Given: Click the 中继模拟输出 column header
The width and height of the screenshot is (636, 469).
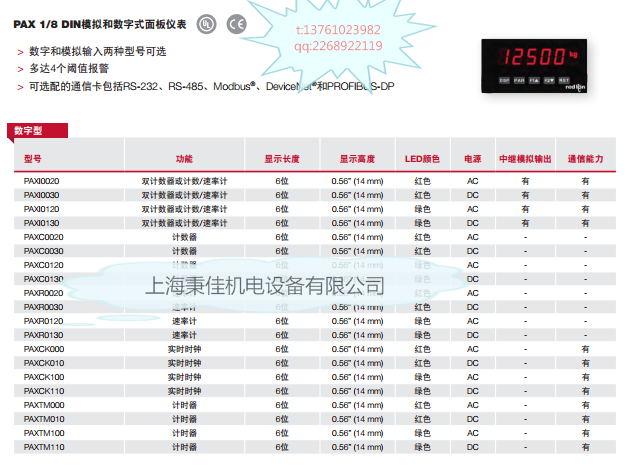Looking at the screenshot, I should [x=525, y=159].
